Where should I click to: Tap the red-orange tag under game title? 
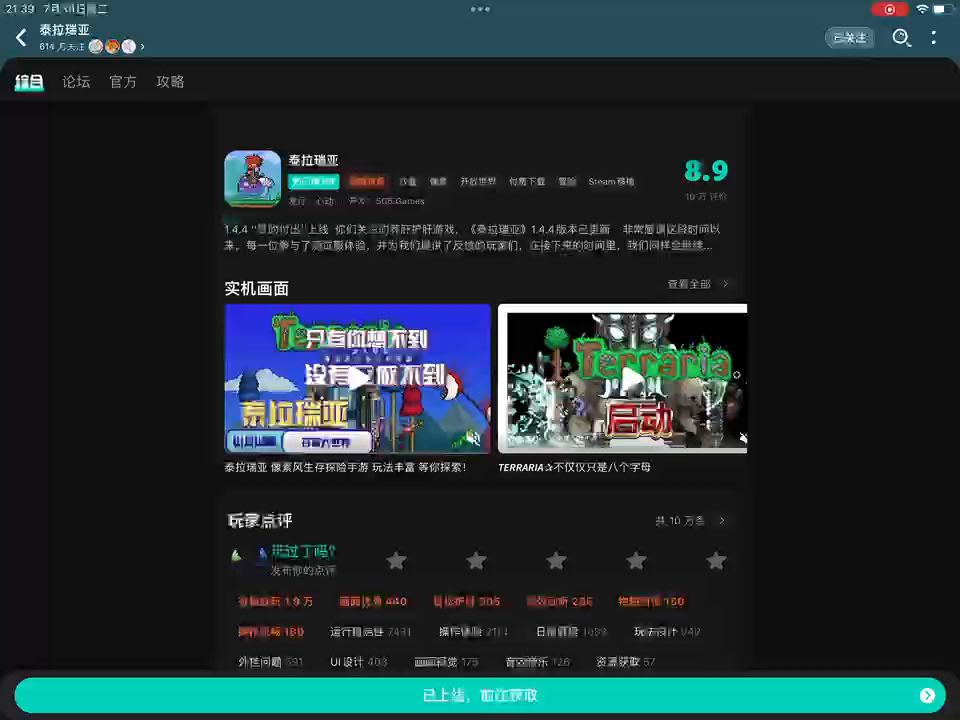point(367,181)
